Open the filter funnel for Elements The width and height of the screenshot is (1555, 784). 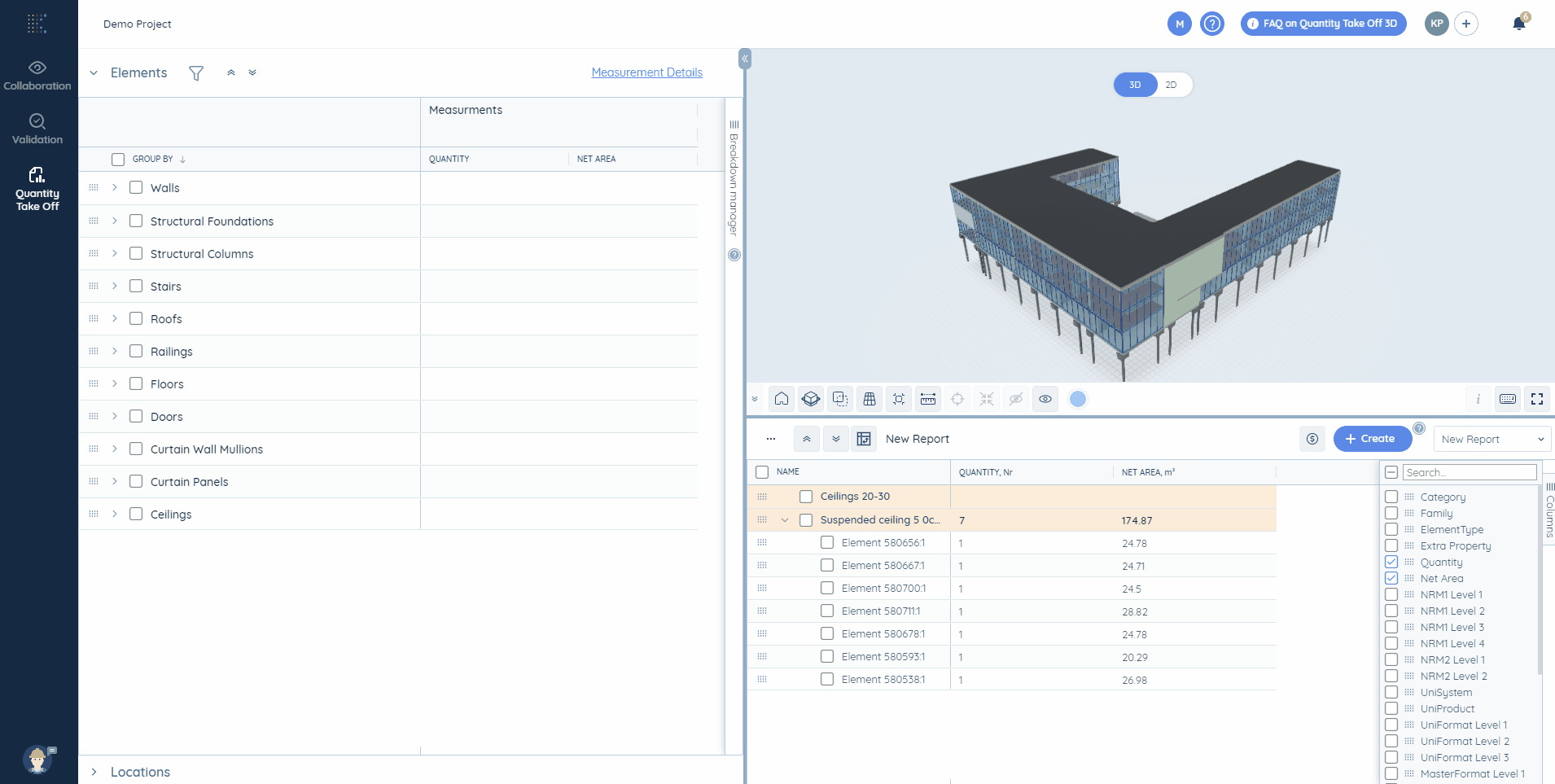pyautogui.click(x=196, y=73)
